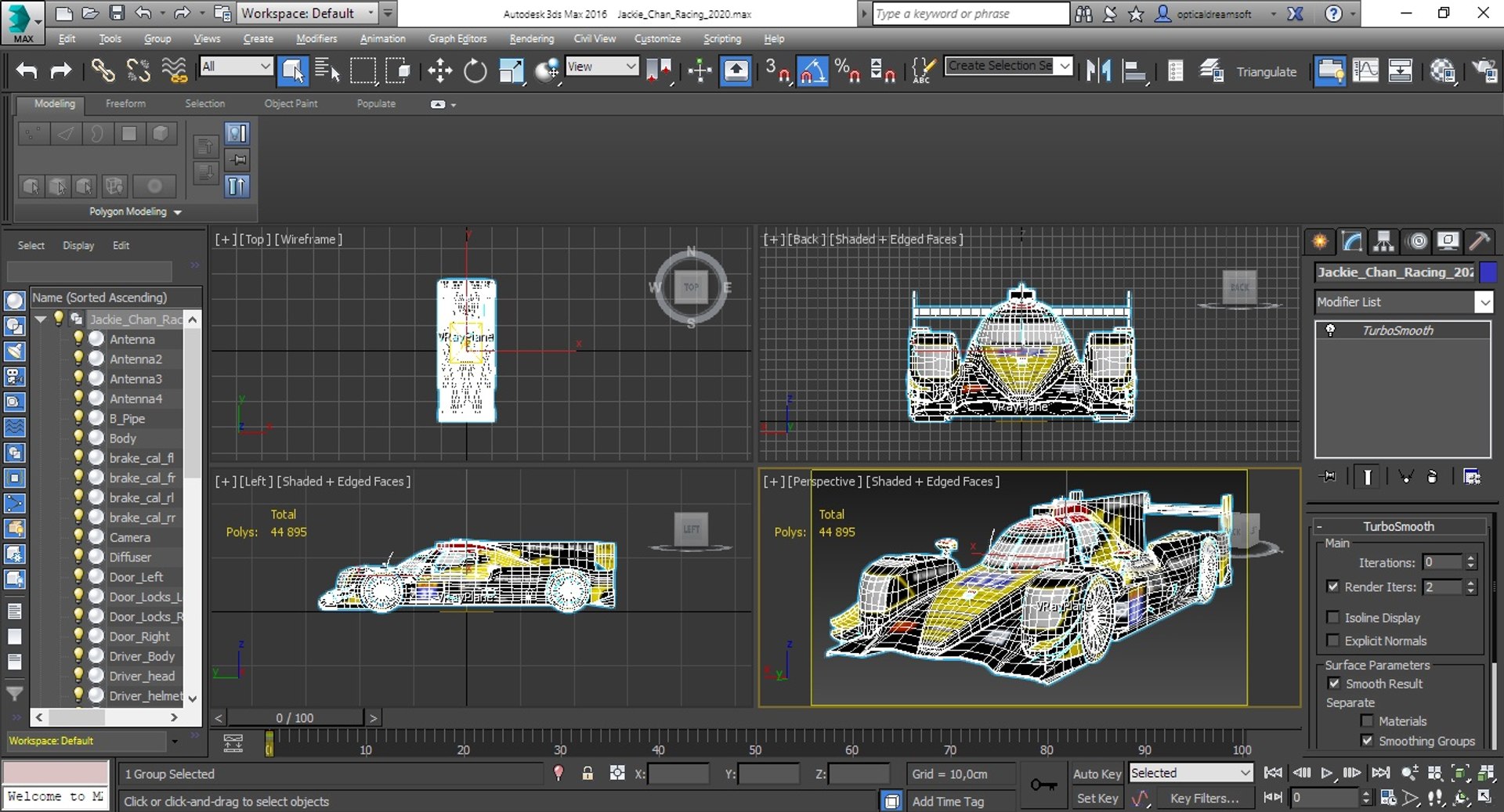Click the time slider 0 / 100 handle
The image size is (1504, 812).
295,717
